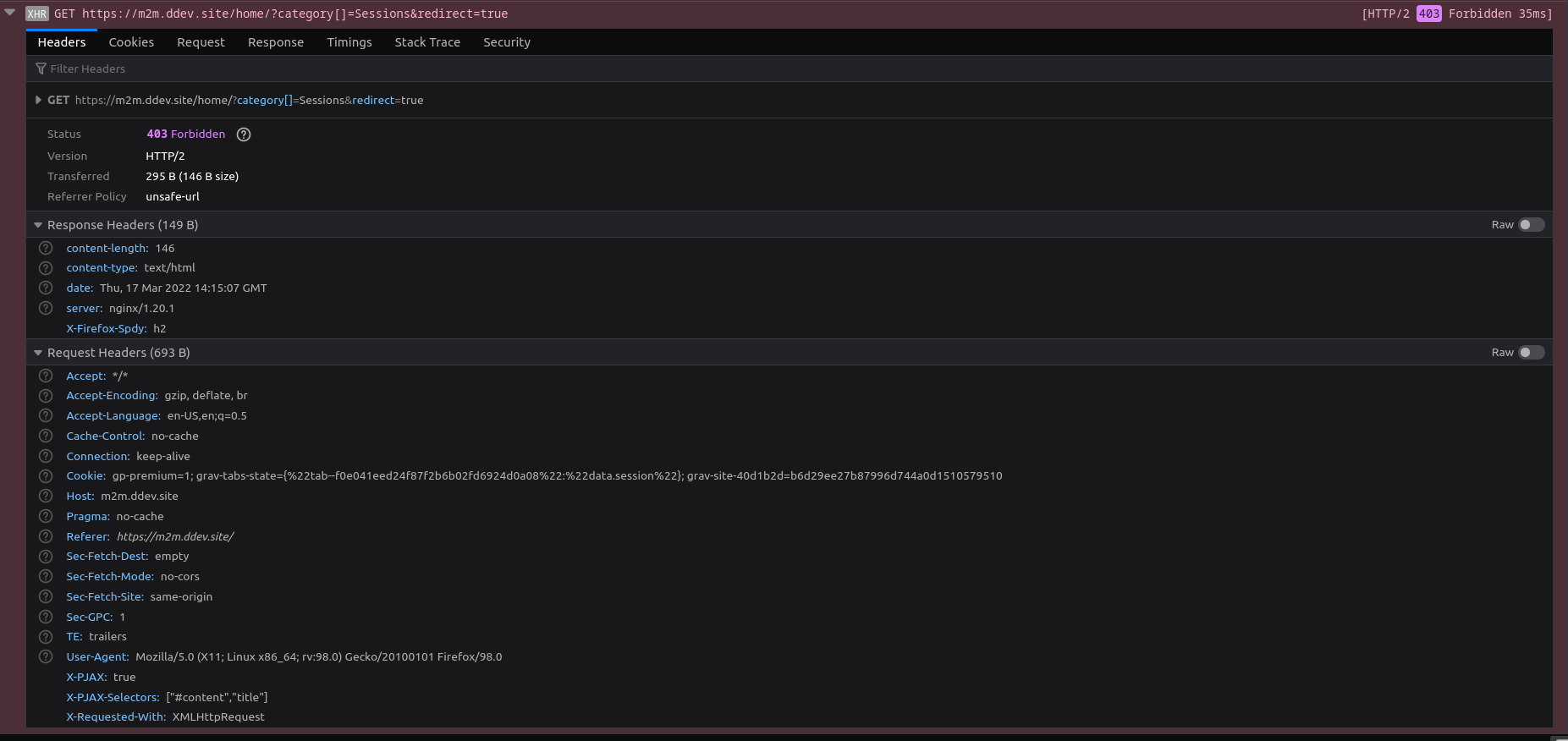Click the Accept-Encoding value gzip, deflate, br
This screenshot has width=1568, height=741.
tap(206, 395)
